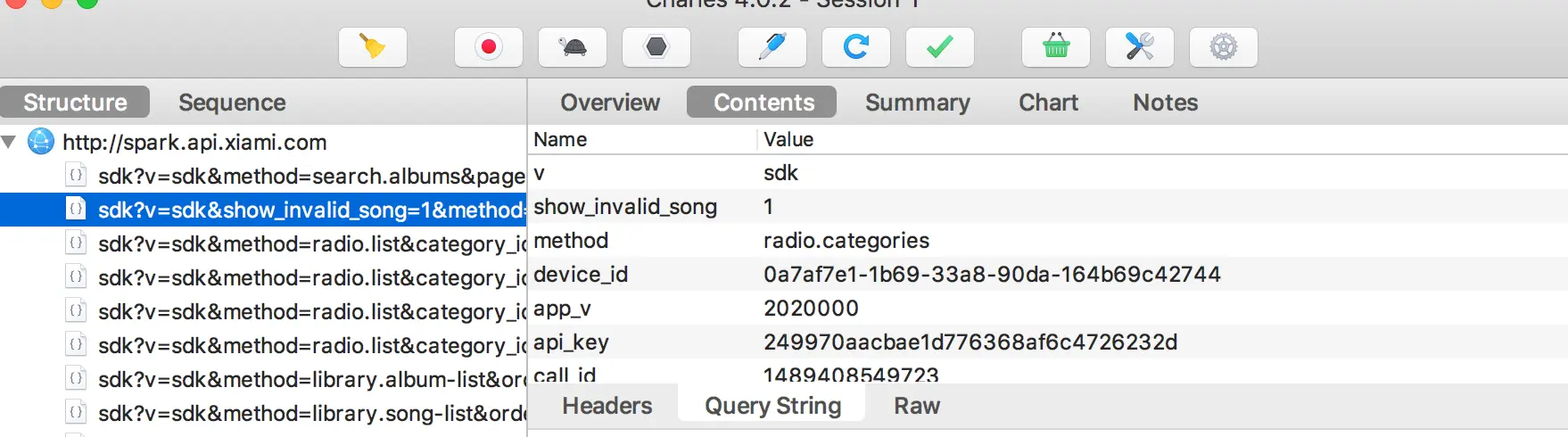Select the device_id parameter name
The height and width of the screenshot is (437, 1568).
581,275
